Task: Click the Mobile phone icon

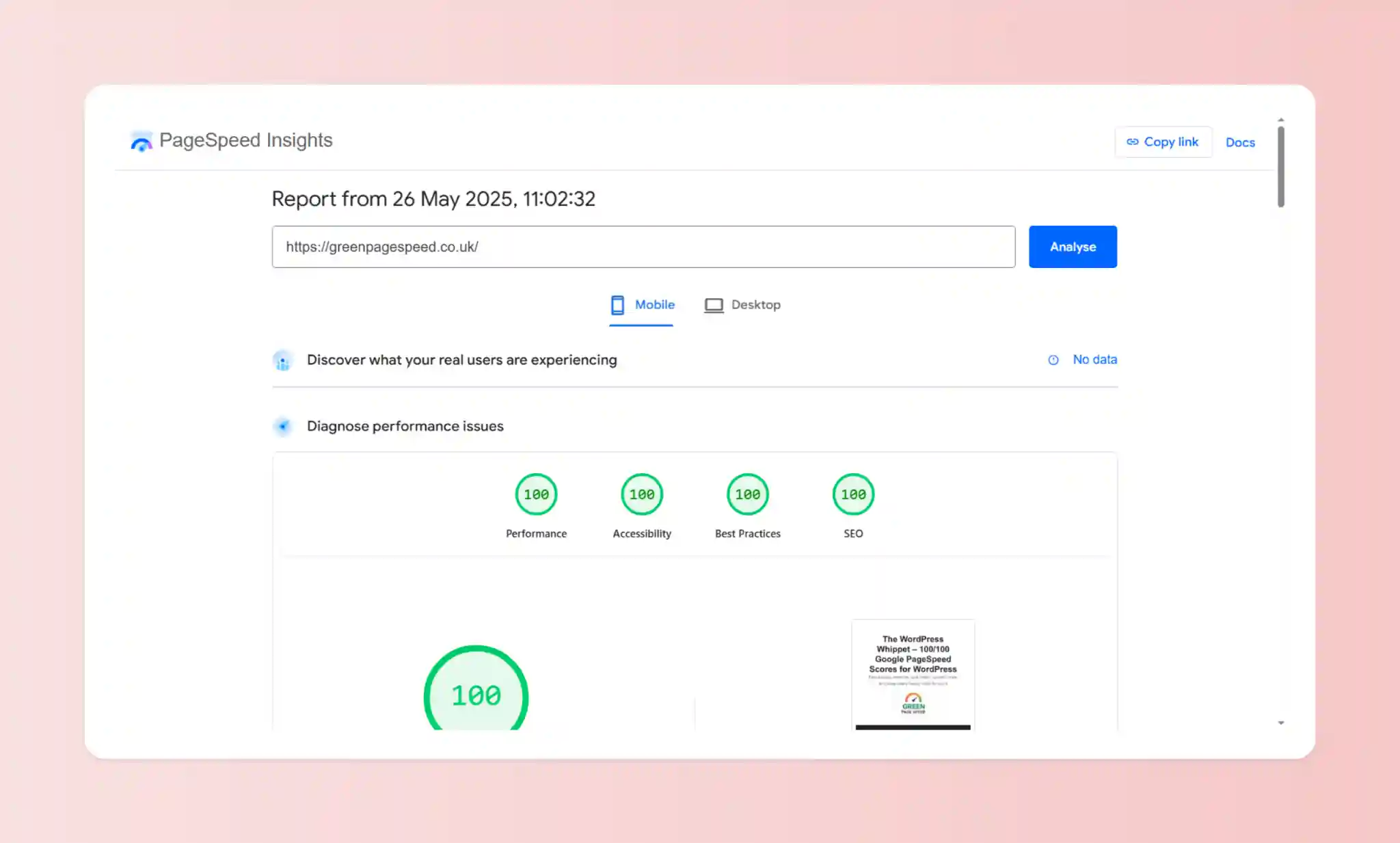Action: click(x=617, y=305)
